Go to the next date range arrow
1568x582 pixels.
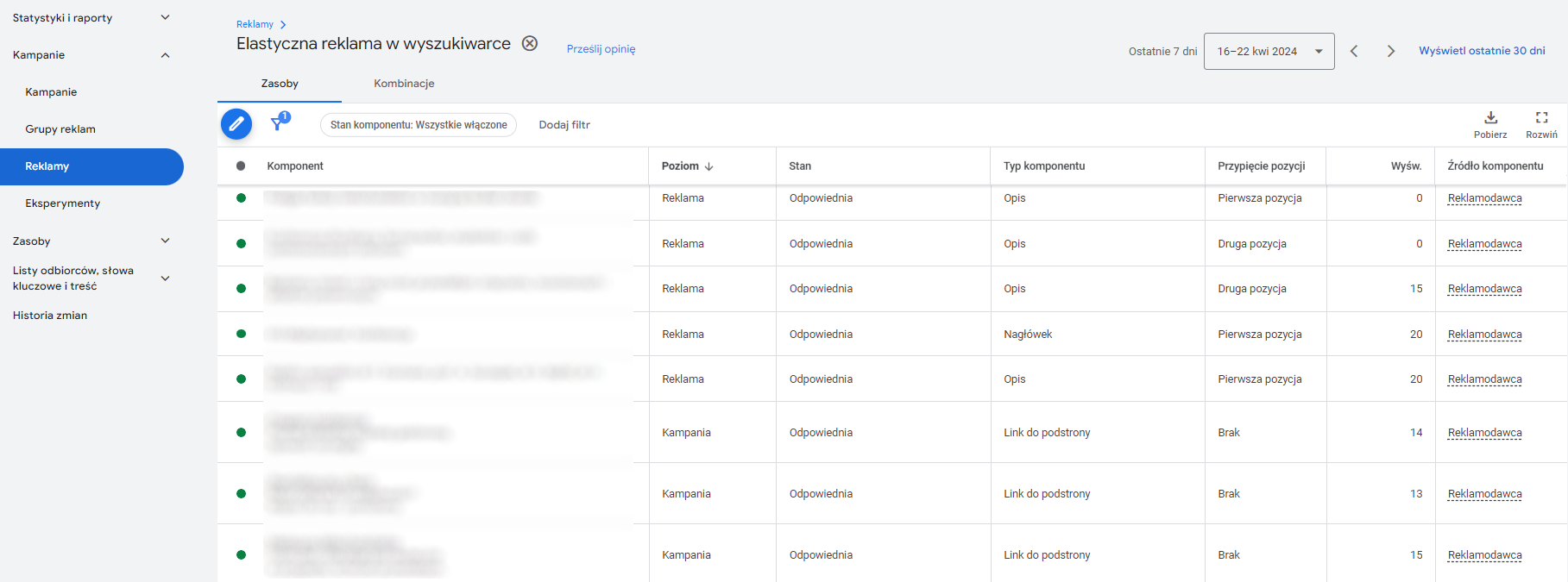1390,51
